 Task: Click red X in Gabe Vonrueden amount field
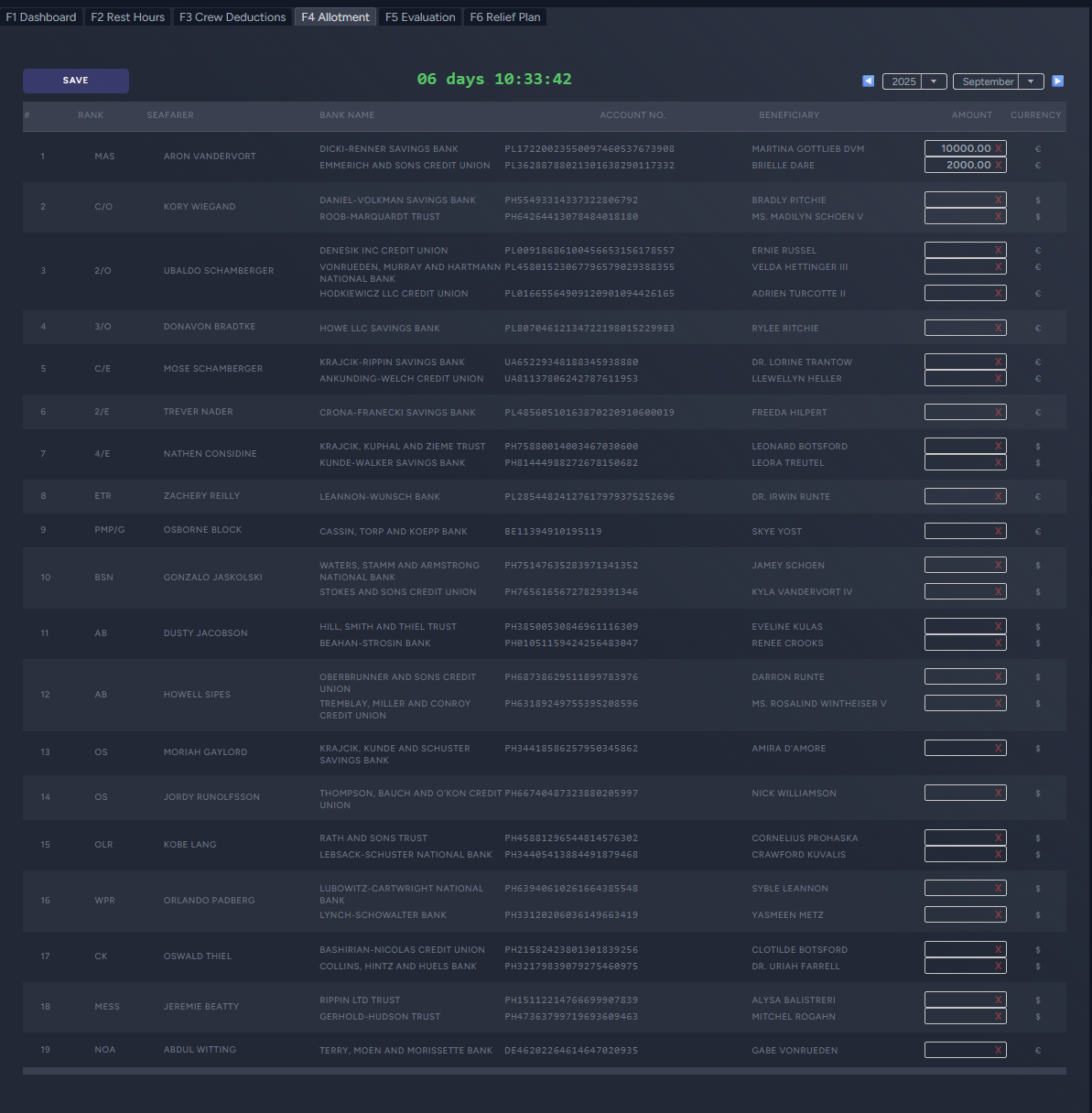pos(998,1050)
